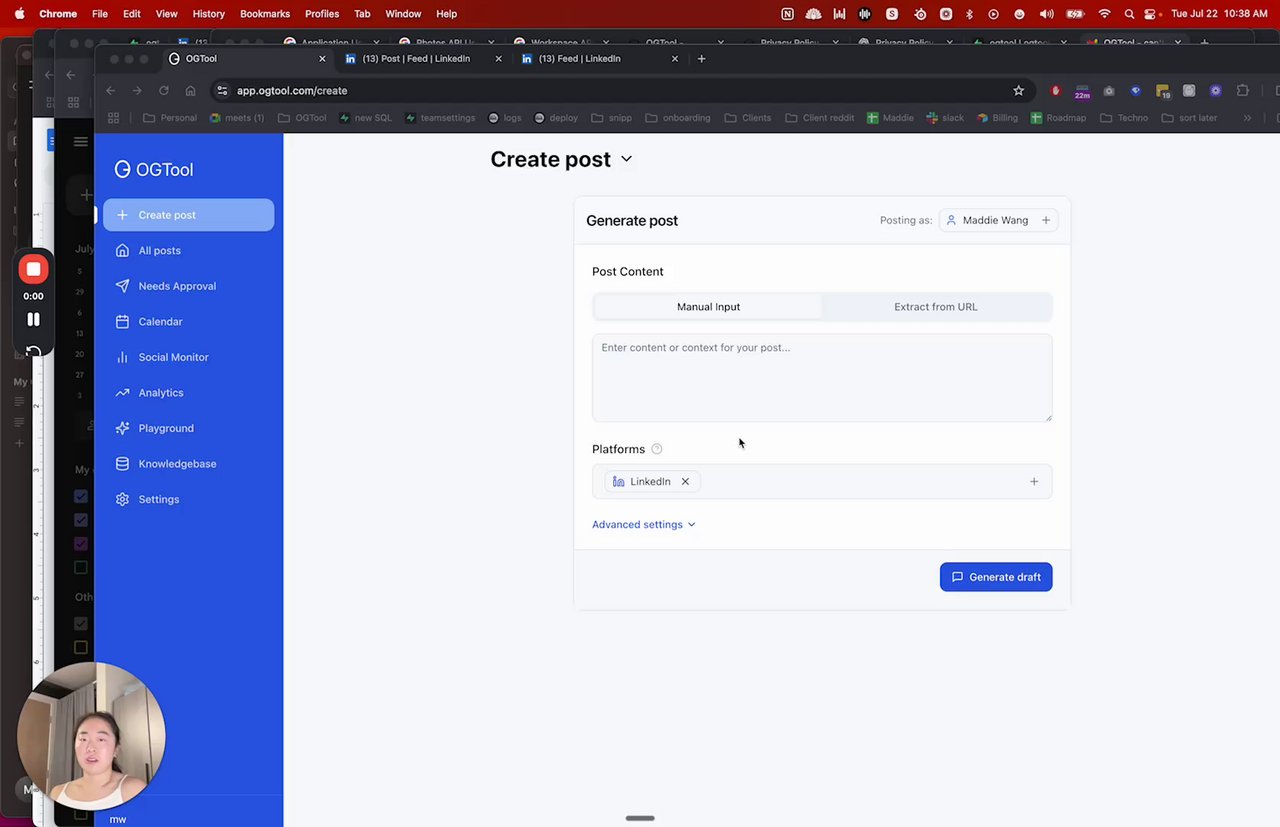The height and width of the screenshot is (827, 1280).
Task: Open the Billing bookmark
Action: pos(997,118)
